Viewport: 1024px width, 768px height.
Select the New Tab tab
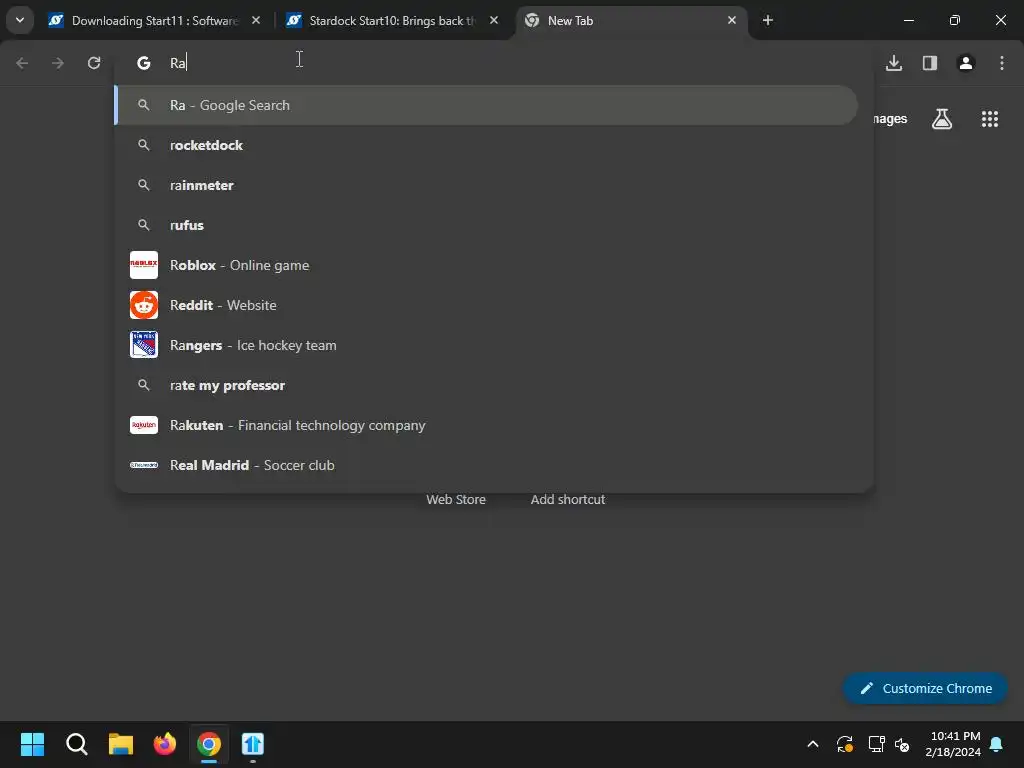point(630,20)
